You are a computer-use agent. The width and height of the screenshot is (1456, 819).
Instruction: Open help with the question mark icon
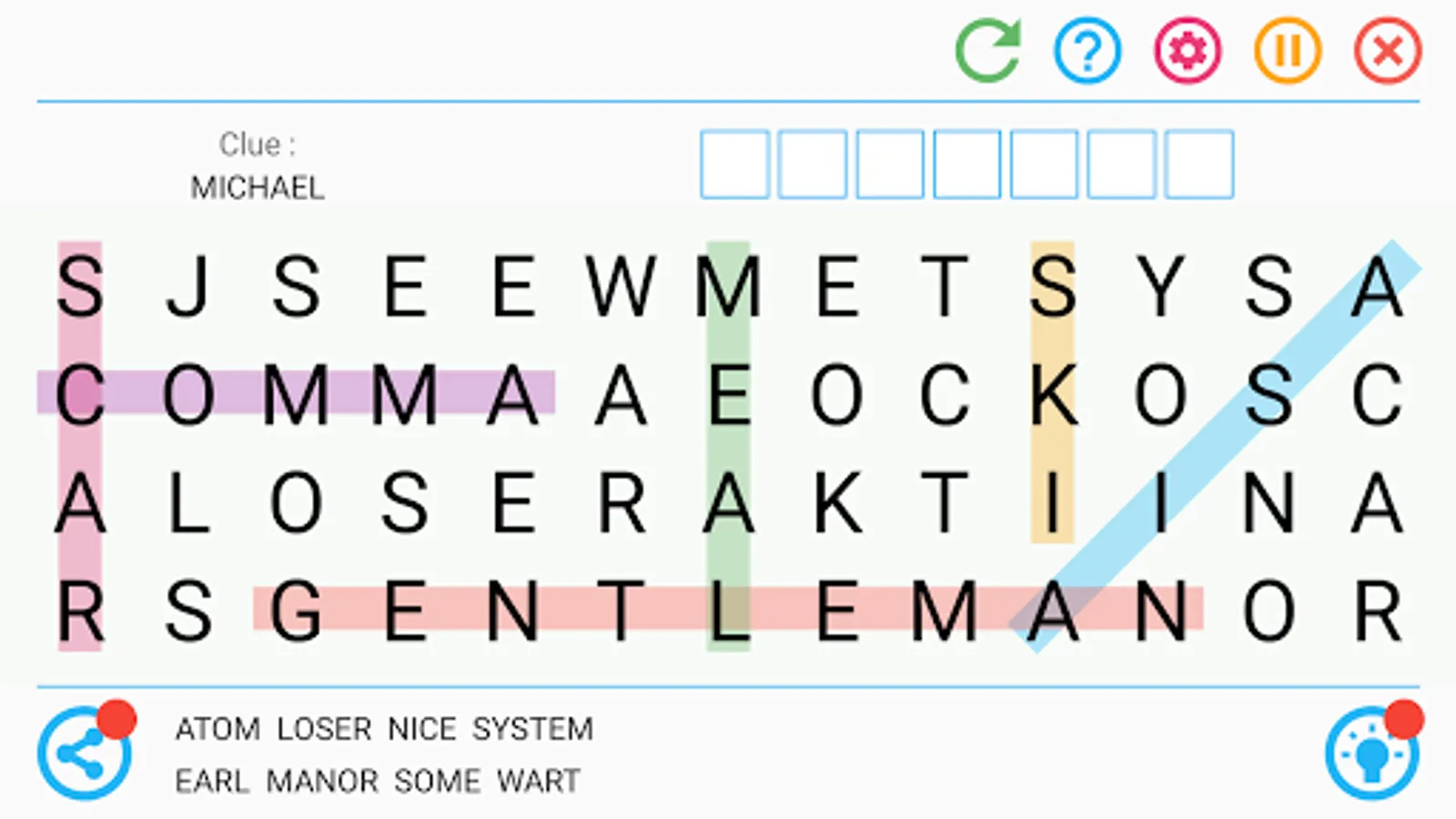coord(1087,51)
